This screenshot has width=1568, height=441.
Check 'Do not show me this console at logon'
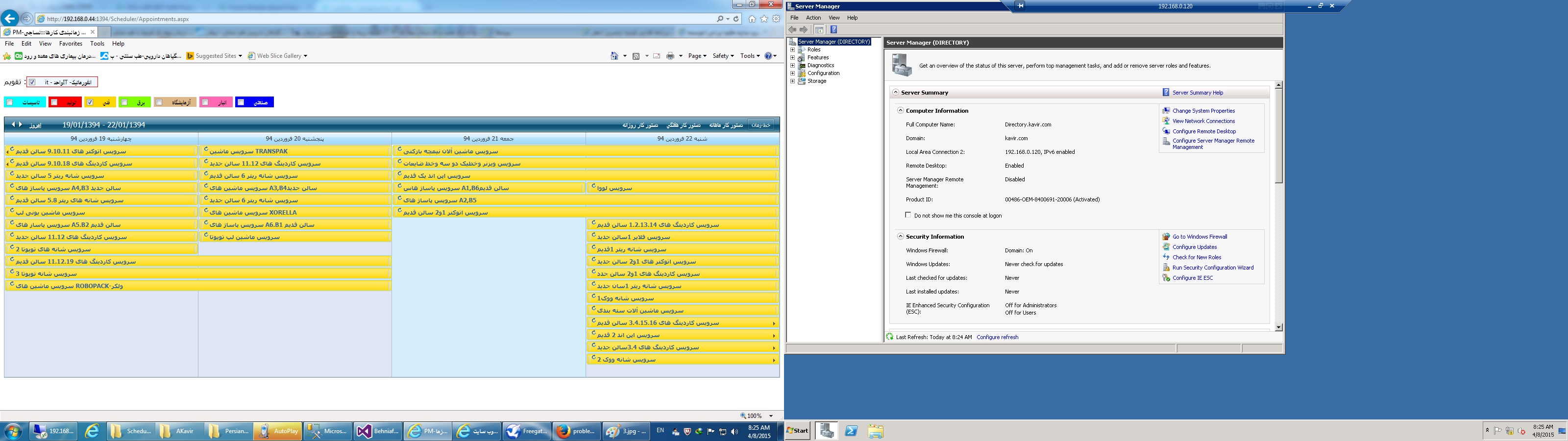(908, 215)
